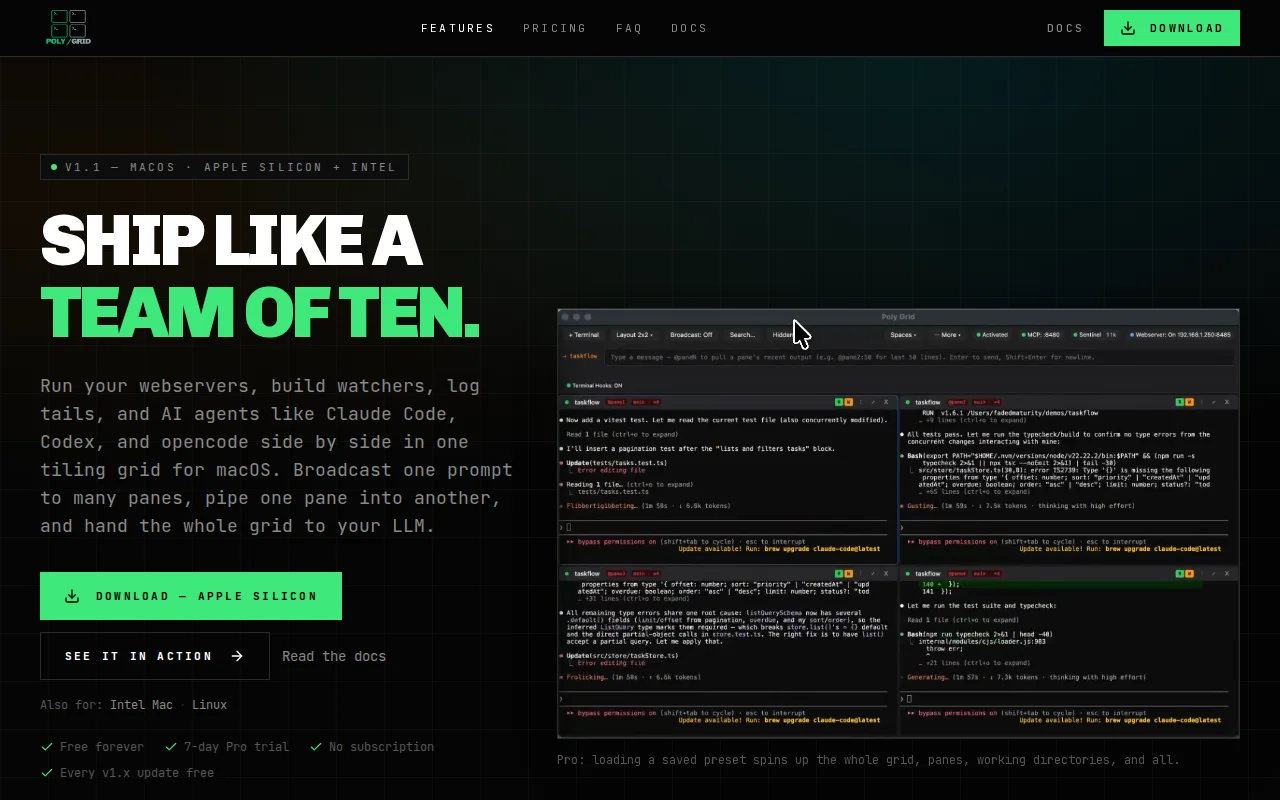Click the See It In Action button
This screenshot has height=800, width=1280.
click(x=155, y=656)
